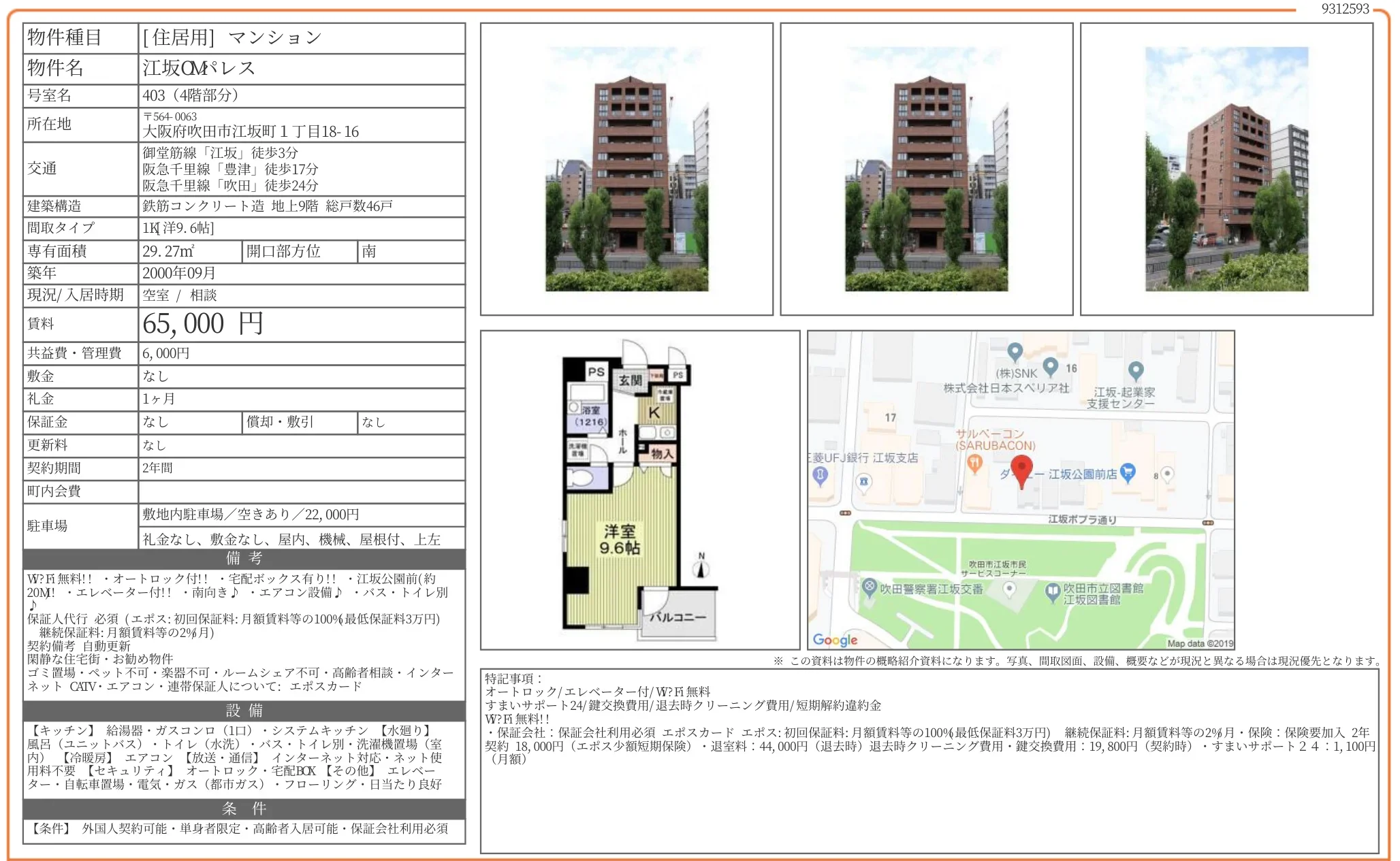Click the Google logo on the map
This screenshot has height=861, width=1400.
tap(835, 640)
